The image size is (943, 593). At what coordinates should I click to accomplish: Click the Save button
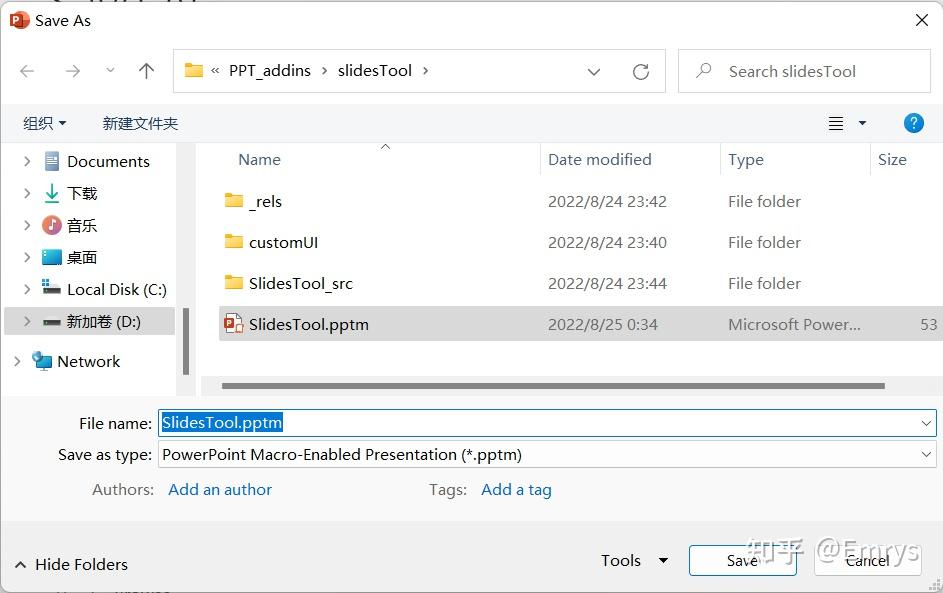click(740, 561)
